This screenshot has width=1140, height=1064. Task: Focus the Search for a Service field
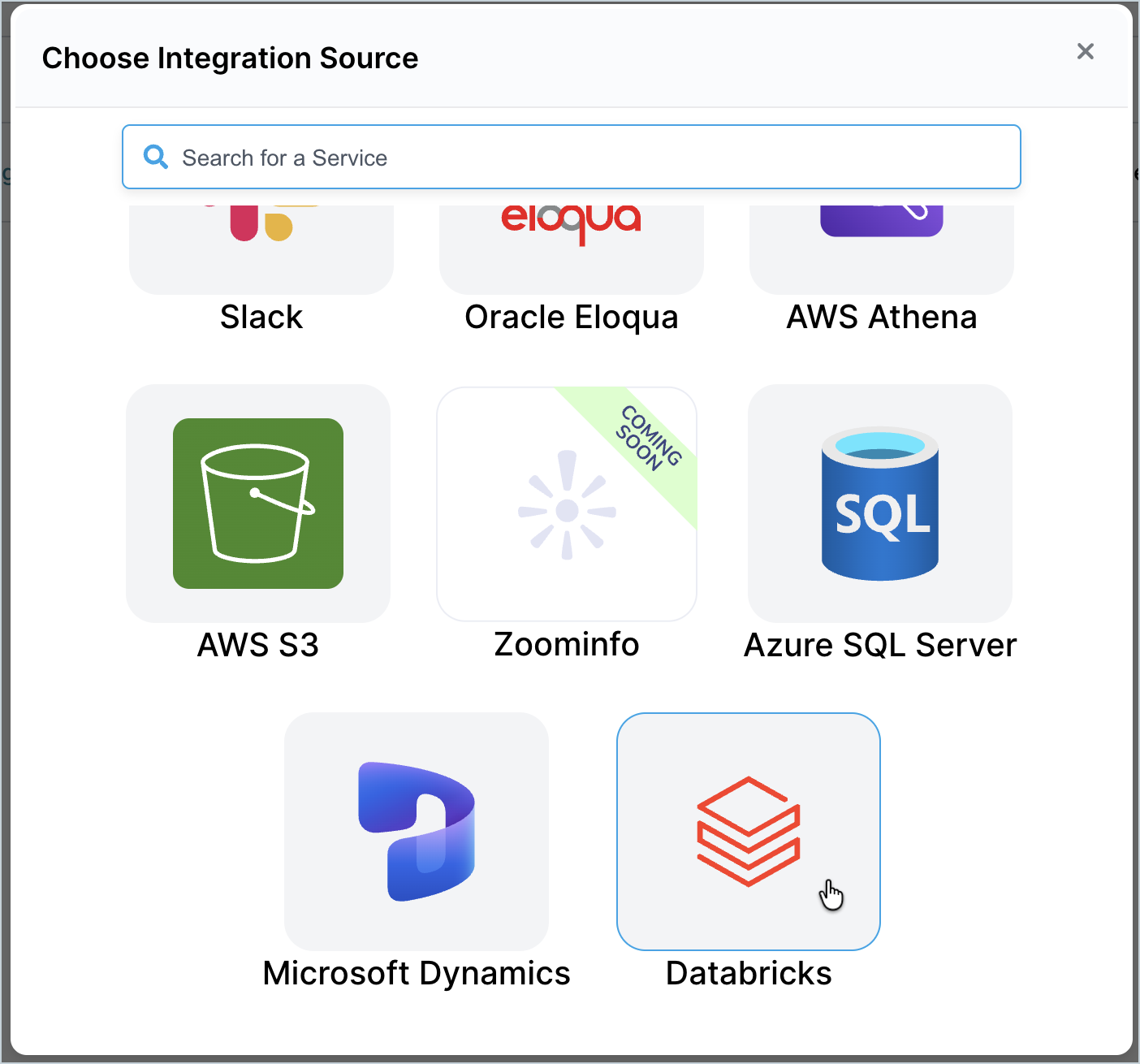click(x=572, y=157)
